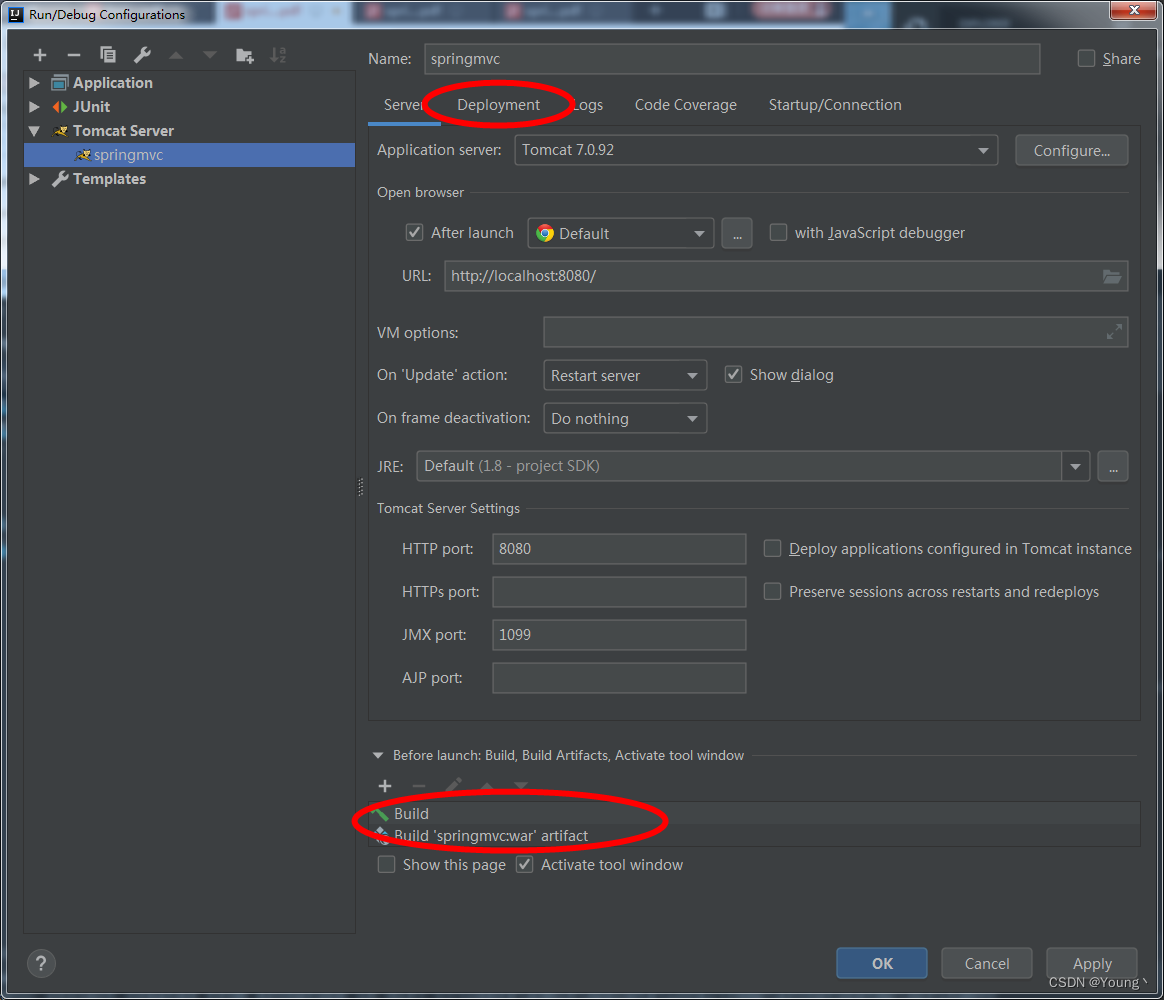Viewport: 1164px width, 1000px height.
Task: Browse JRE with ellipsis button
Action: 1113,466
